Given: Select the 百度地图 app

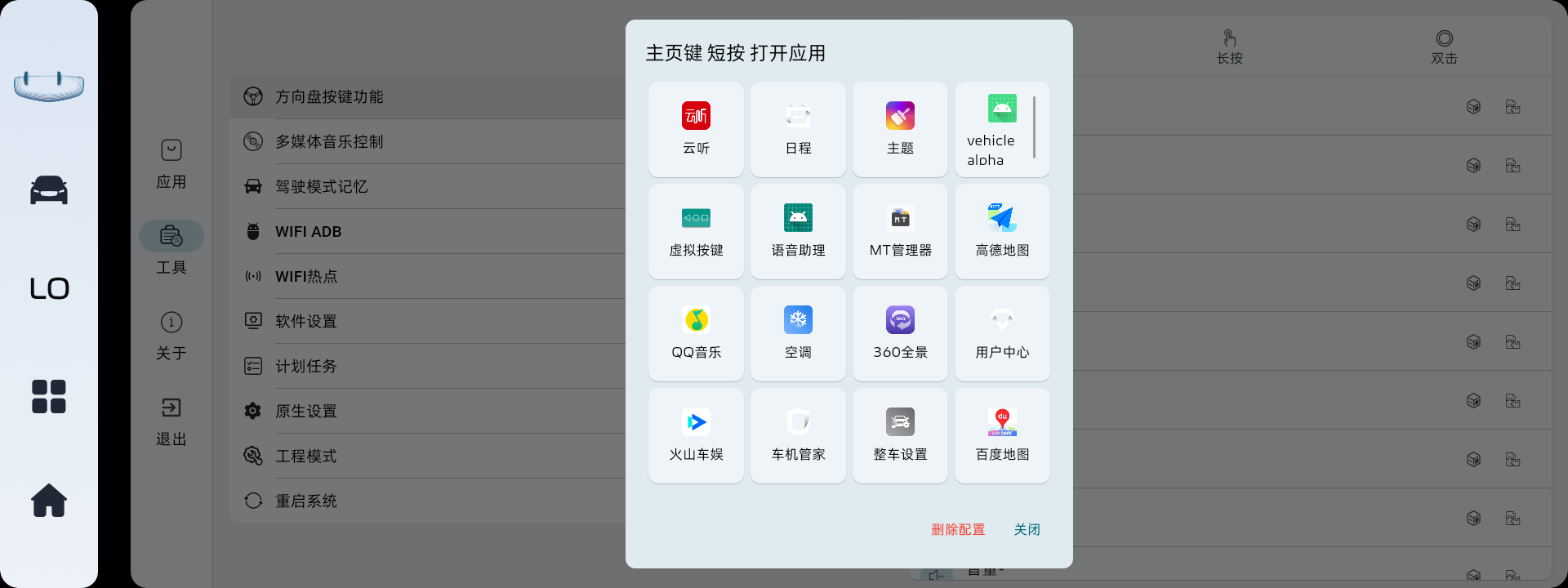Looking at the screenshot, I should pyautogui.click(x=1002, y=435).
